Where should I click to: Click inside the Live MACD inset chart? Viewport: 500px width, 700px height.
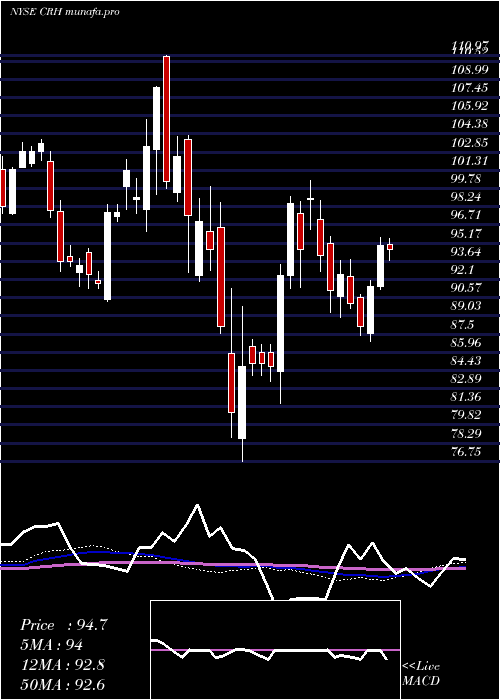click(x=275, y=650)
